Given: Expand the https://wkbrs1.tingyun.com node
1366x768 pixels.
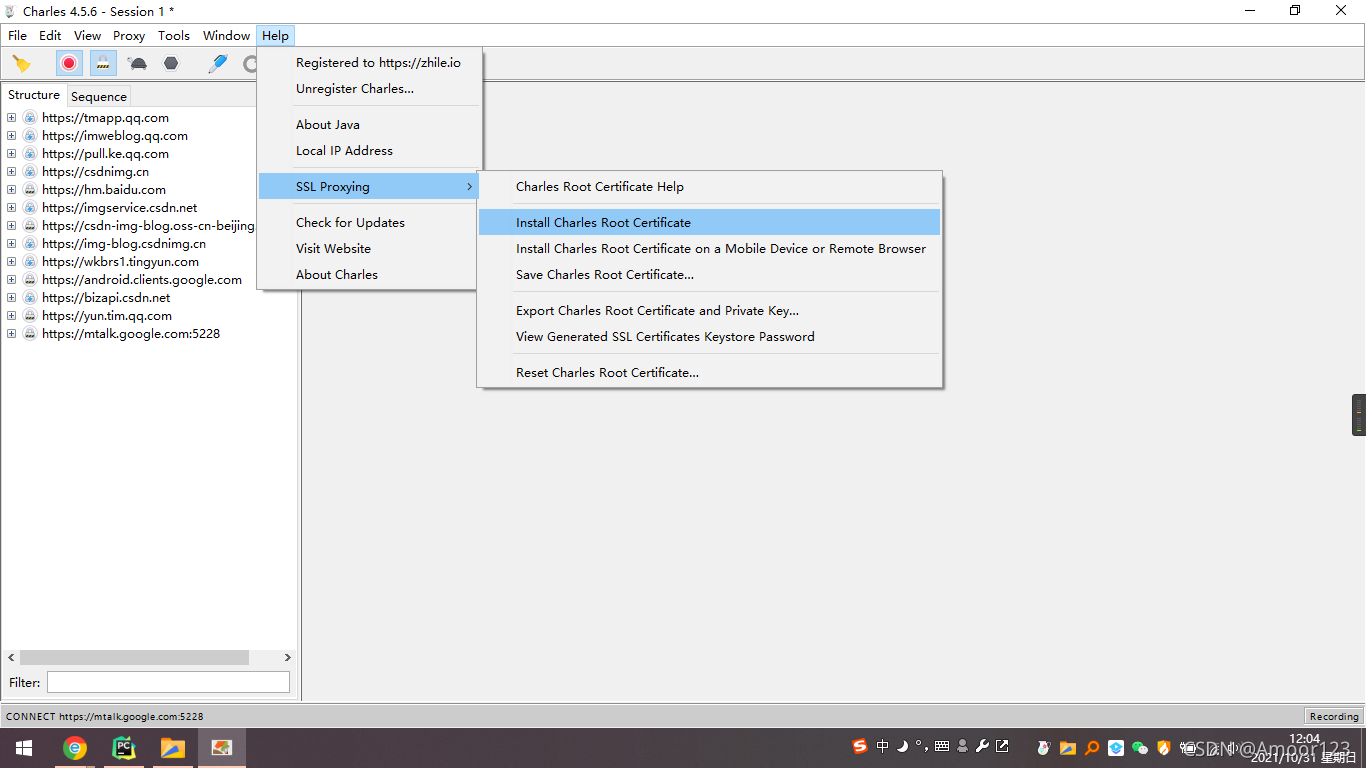Looking at the screenshot, I should click(11, 262).
